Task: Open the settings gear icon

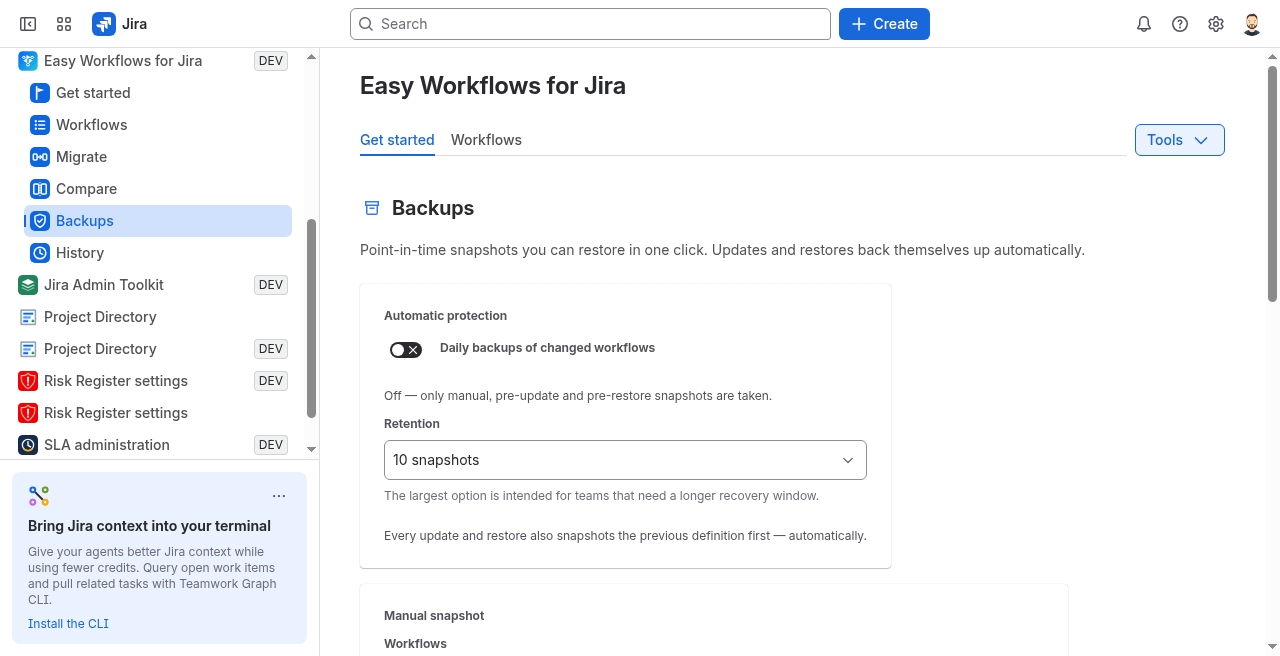Action: point(1216,24)
